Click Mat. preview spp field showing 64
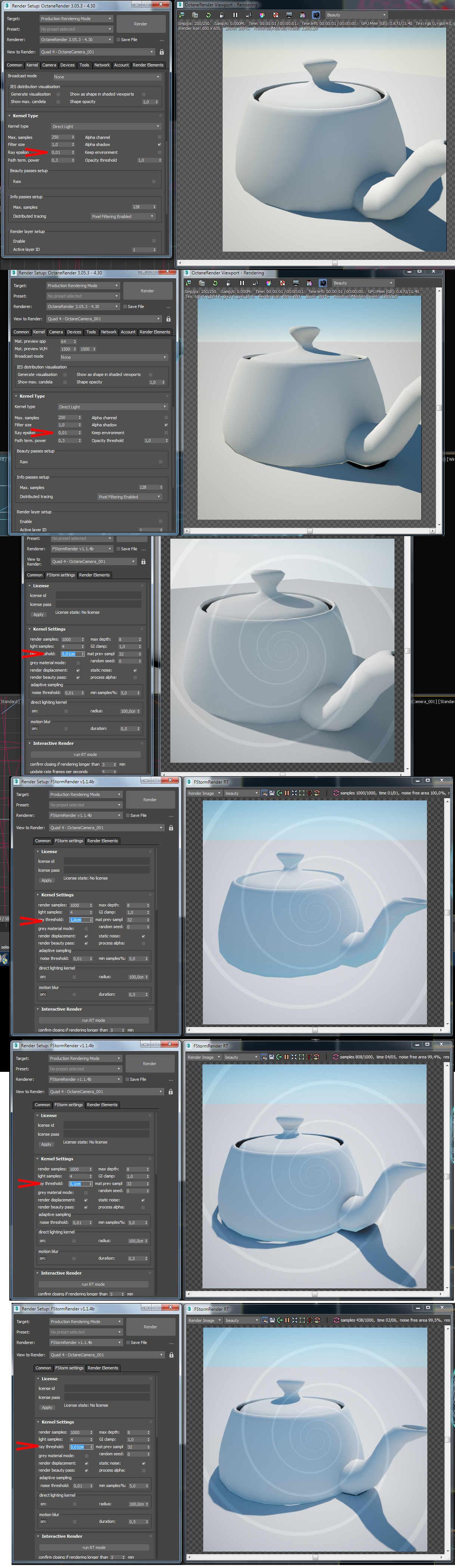The image size is (455, 1568). (x=68, y=342)
